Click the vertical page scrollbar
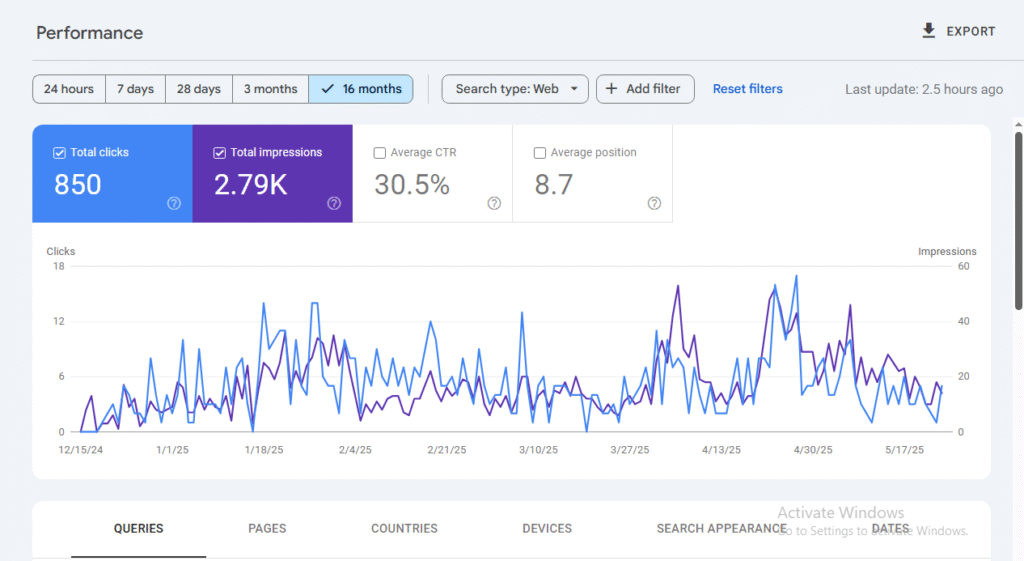 [x=1018, y=220]
